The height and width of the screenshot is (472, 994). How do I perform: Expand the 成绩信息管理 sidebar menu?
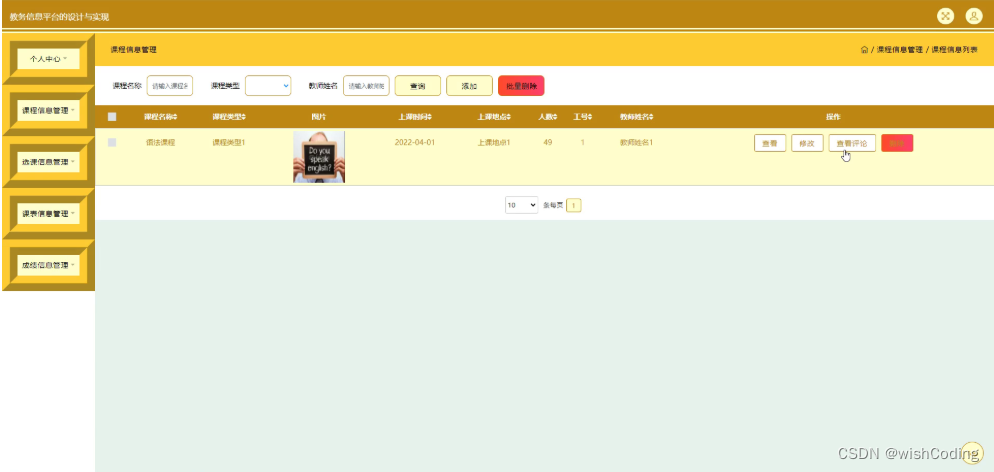coord(48,265)
